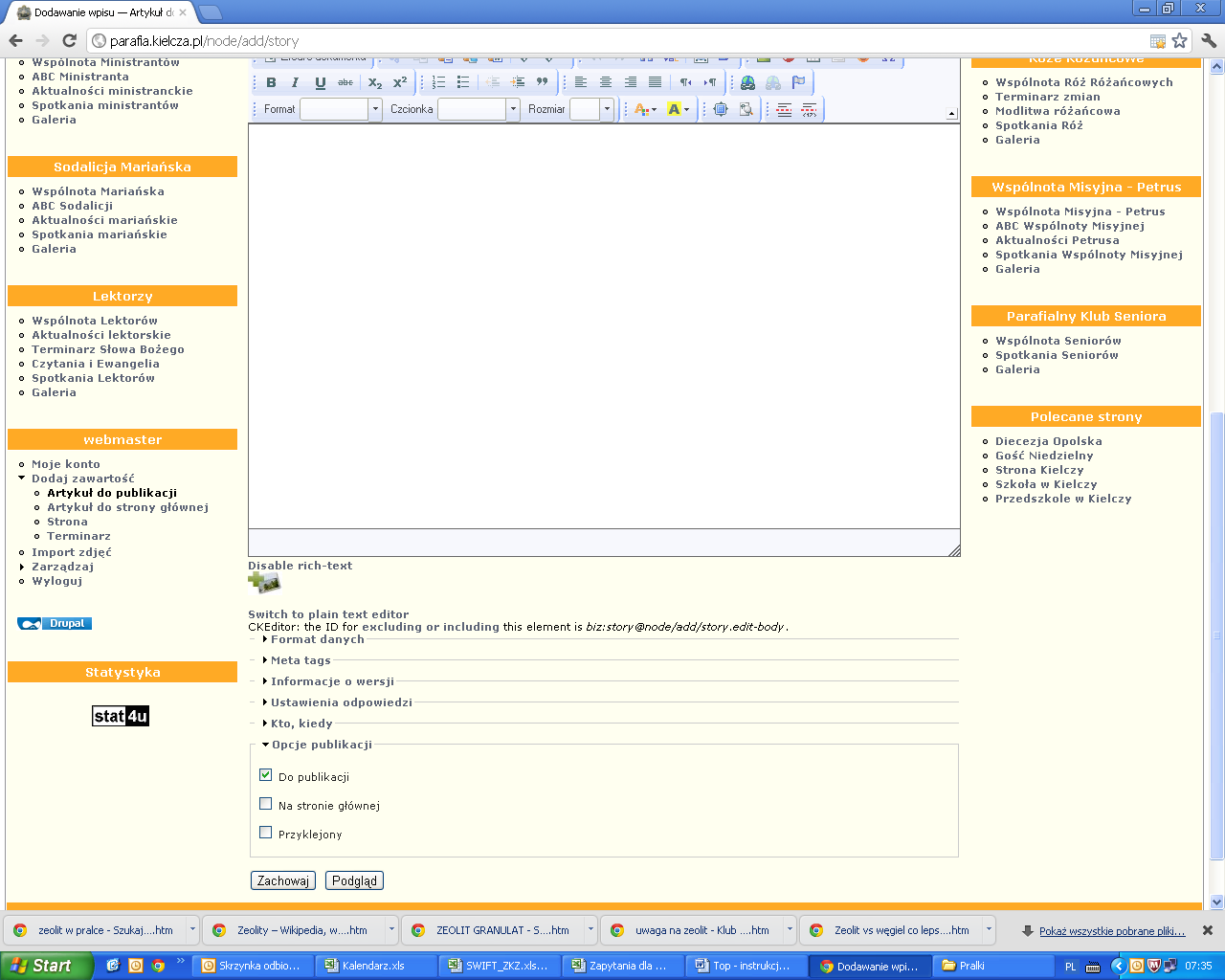Insert a numbered list
1225x980 pixels.
pyautogui.click(x=438, y=82)
